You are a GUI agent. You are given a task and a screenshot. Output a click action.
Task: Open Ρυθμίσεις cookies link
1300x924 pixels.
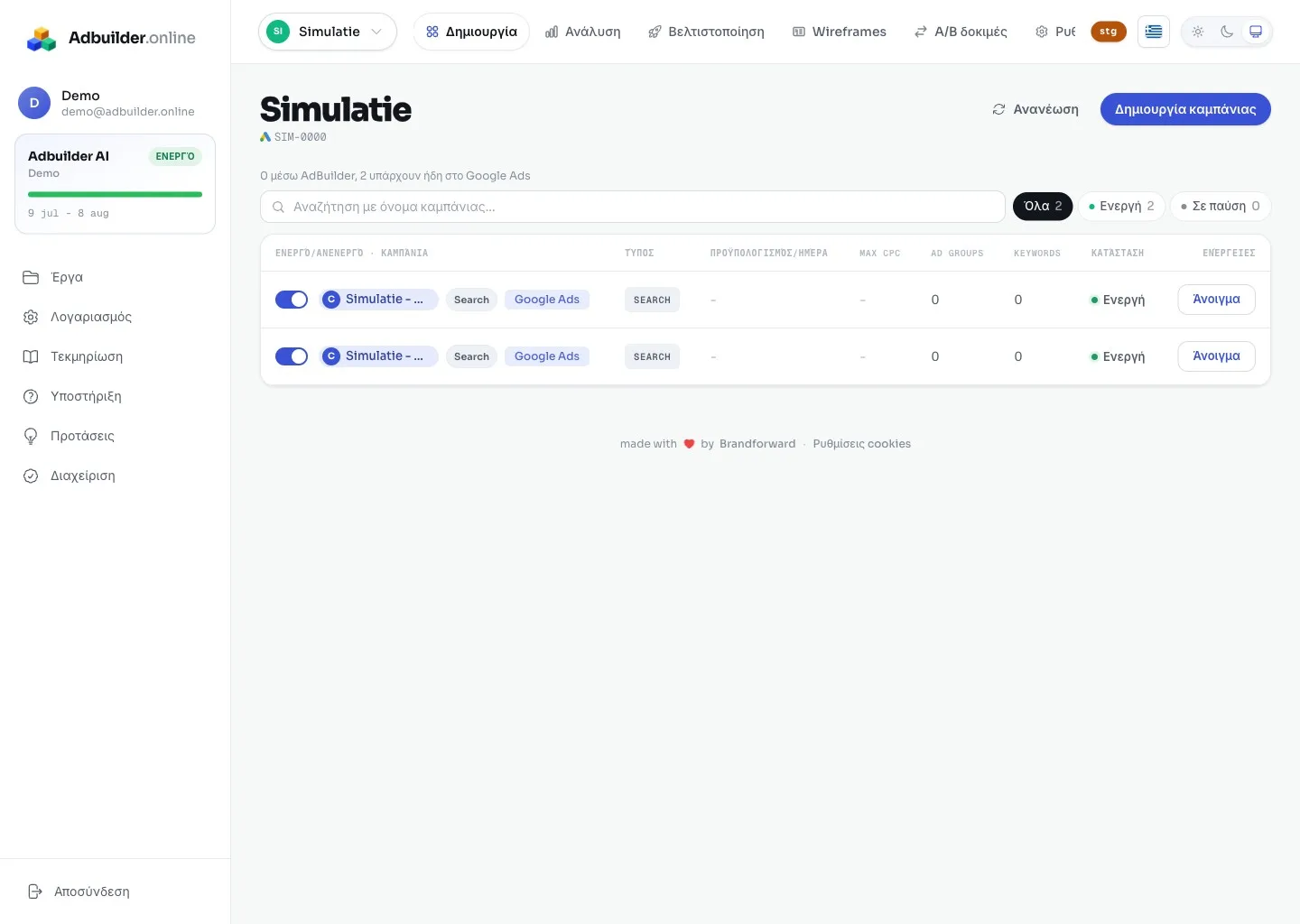pyautogui.click(x=861, y=444)
